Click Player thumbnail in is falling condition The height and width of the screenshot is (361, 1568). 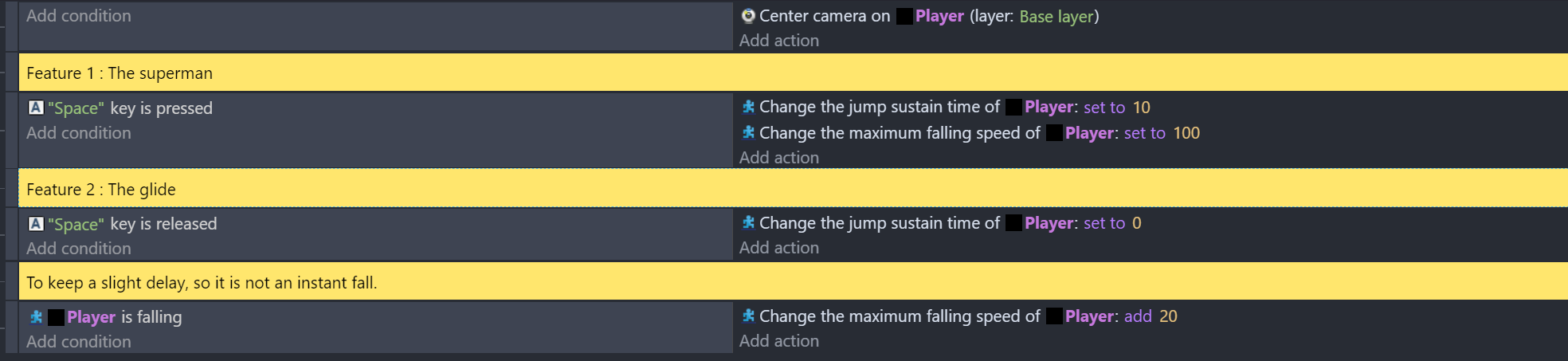(56, 317)
